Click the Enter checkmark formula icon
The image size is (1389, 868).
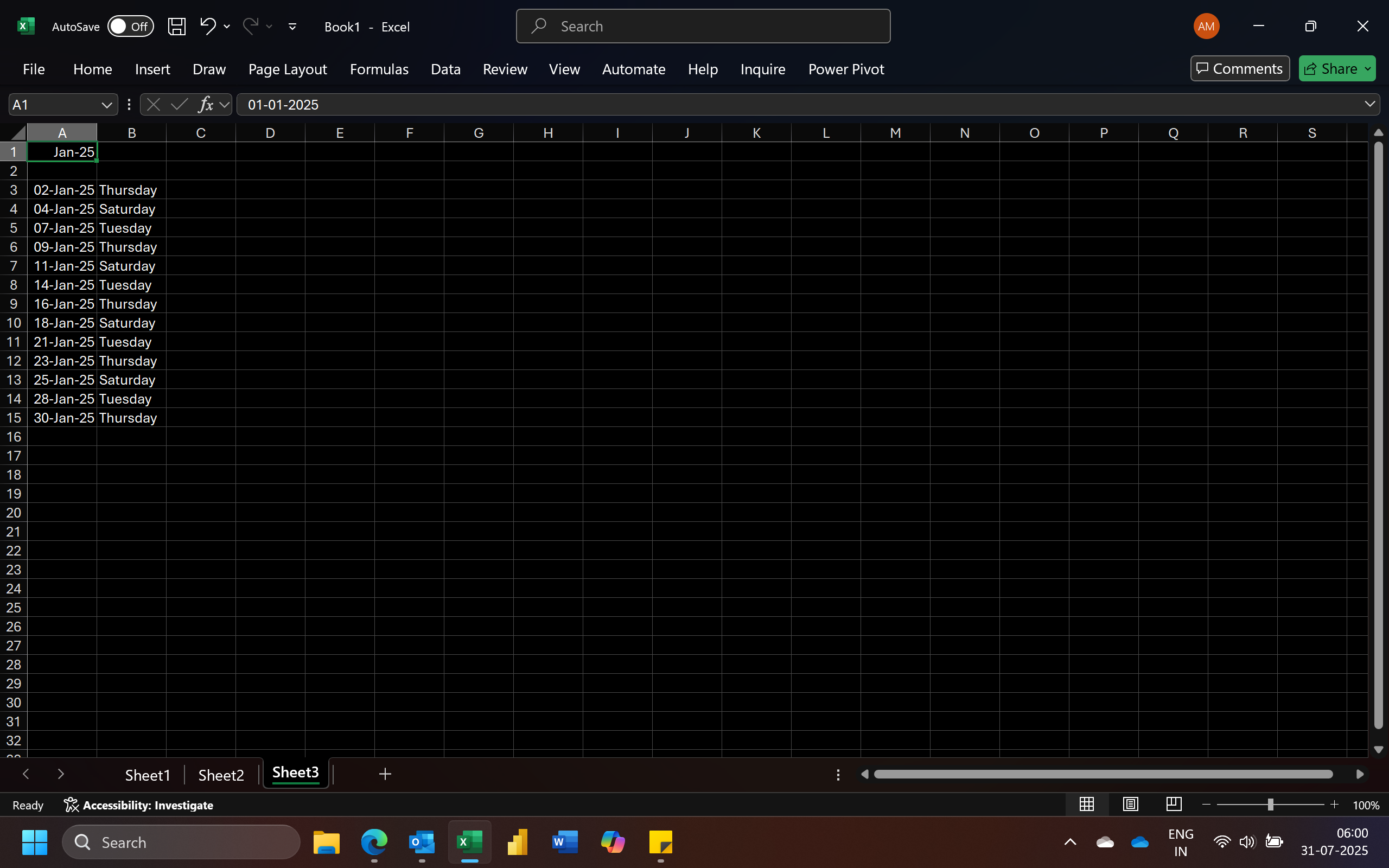click(179, 105)
